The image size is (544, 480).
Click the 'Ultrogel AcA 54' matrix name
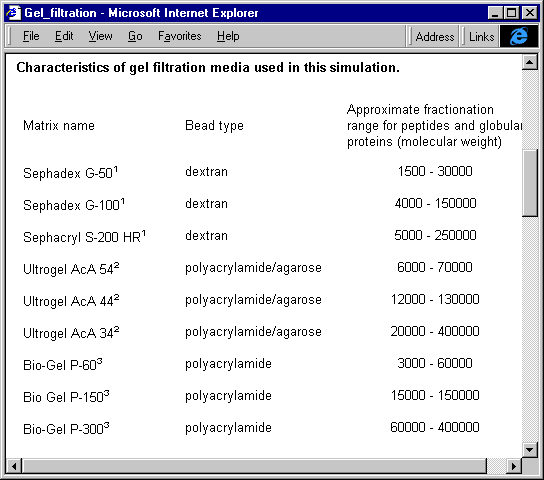point(71,269)
